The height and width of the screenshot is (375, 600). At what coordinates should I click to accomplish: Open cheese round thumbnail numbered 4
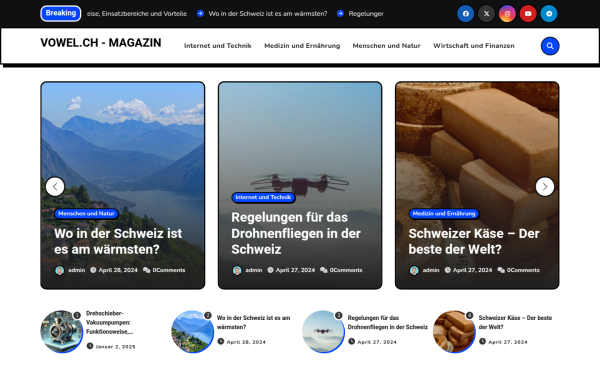coord(454,331)
